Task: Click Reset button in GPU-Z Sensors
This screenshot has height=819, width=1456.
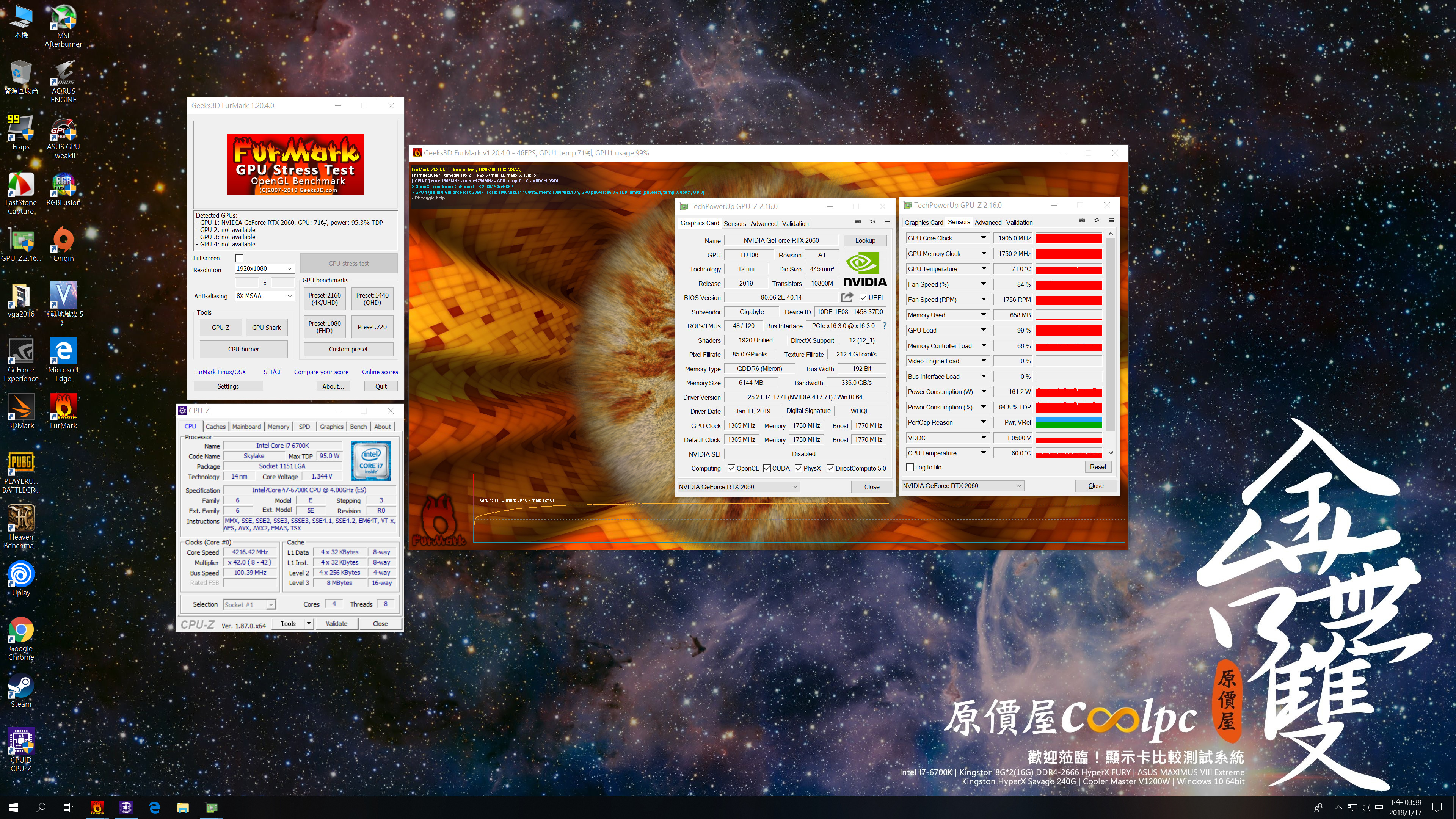Action: point(1098,467)
